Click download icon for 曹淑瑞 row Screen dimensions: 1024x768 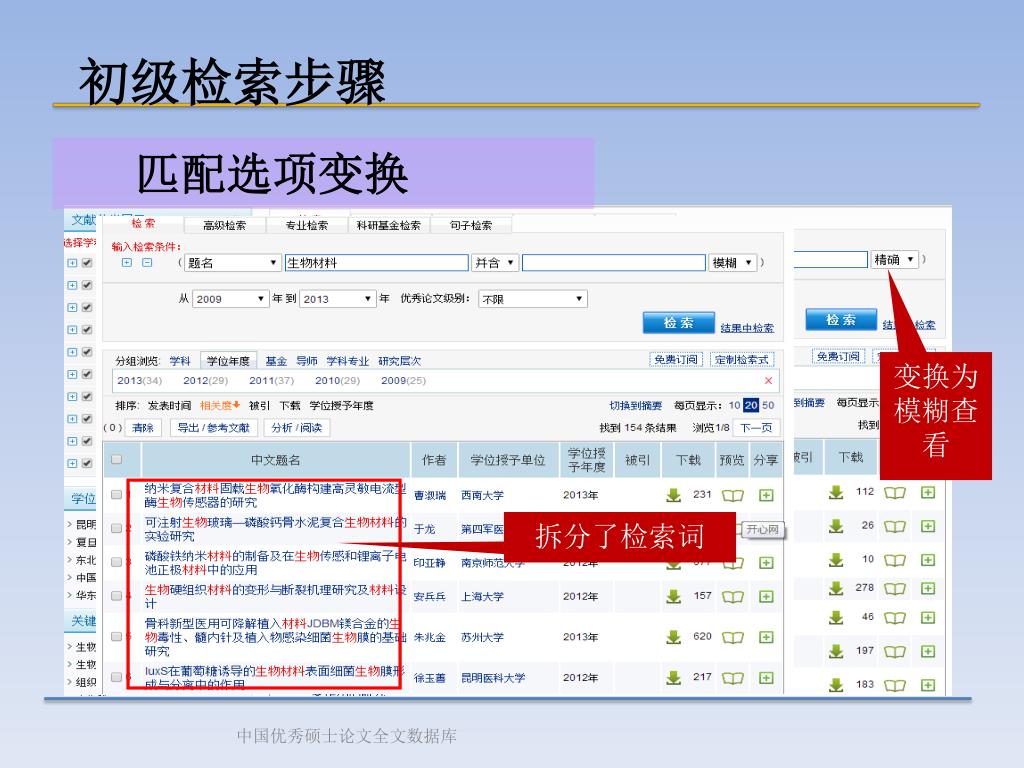pyautogui.click(x=673, y=495)
